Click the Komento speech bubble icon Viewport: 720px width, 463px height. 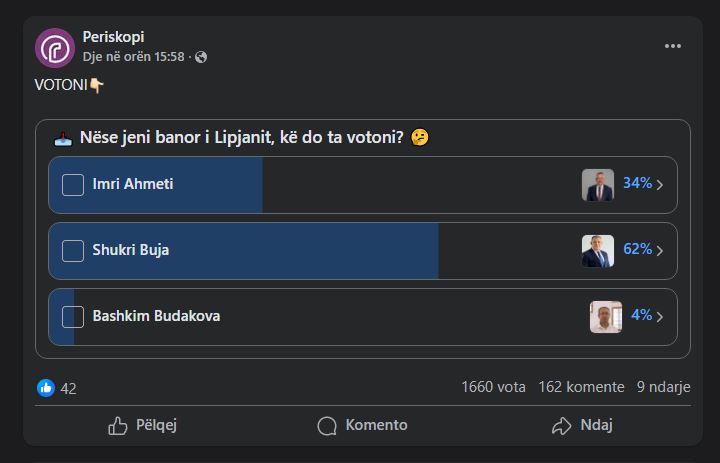tap(327, 426)
